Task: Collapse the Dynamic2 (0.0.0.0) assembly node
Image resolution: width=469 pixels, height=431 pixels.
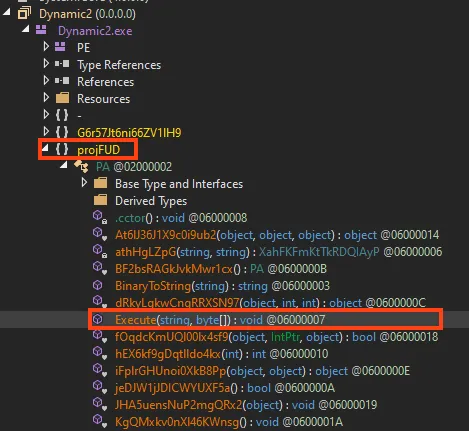Action: (6, 13)
